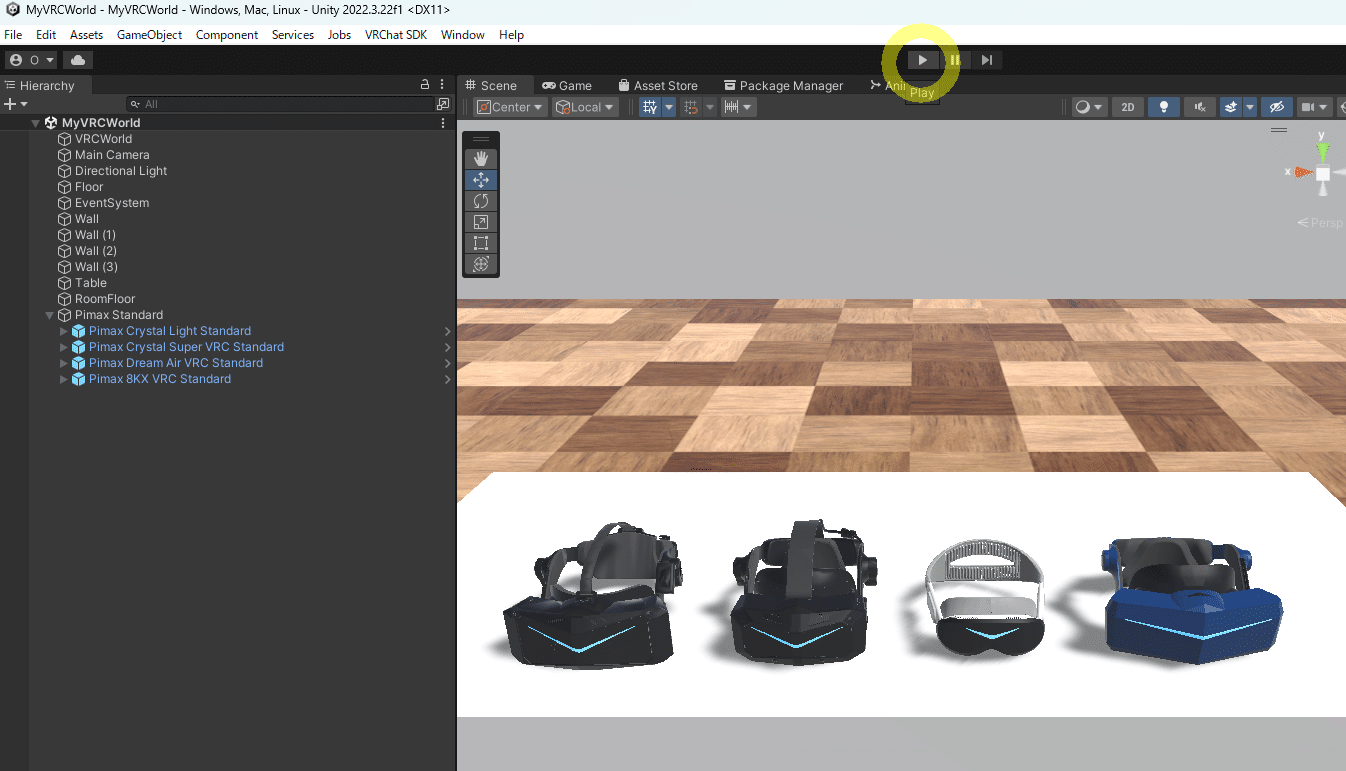Open the Hierarchy scene search picker icon

point(443,104)
